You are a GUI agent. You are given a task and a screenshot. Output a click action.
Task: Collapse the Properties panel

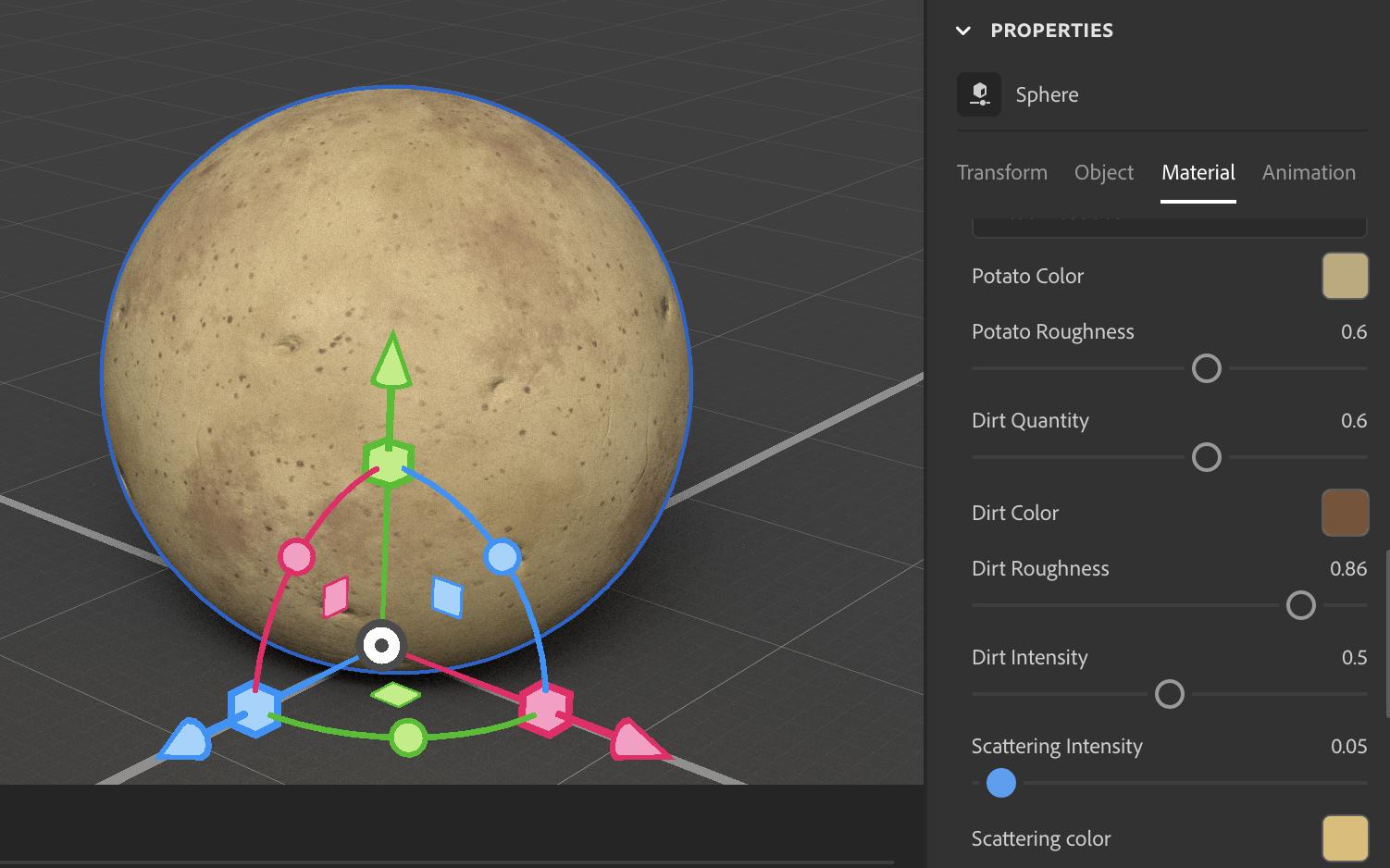pyautogui.click(x=963, y=30)
